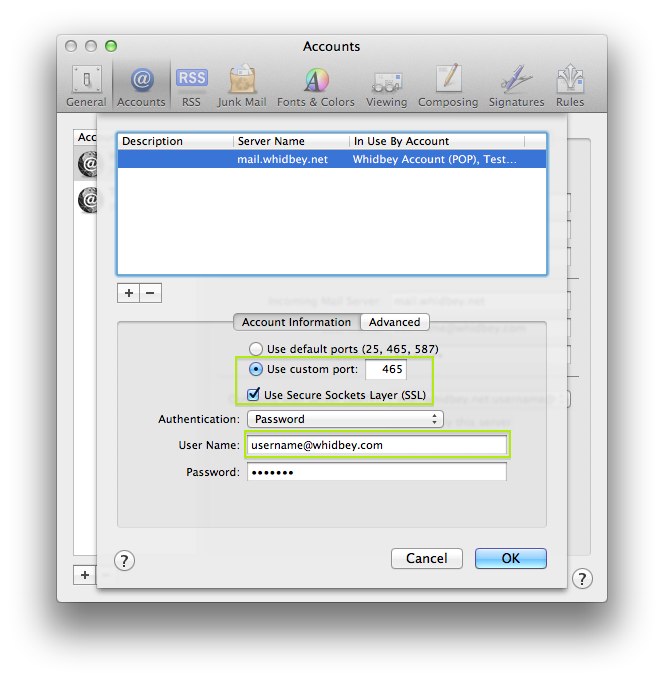Open the Viewing preferences pane

coord(387,86)
